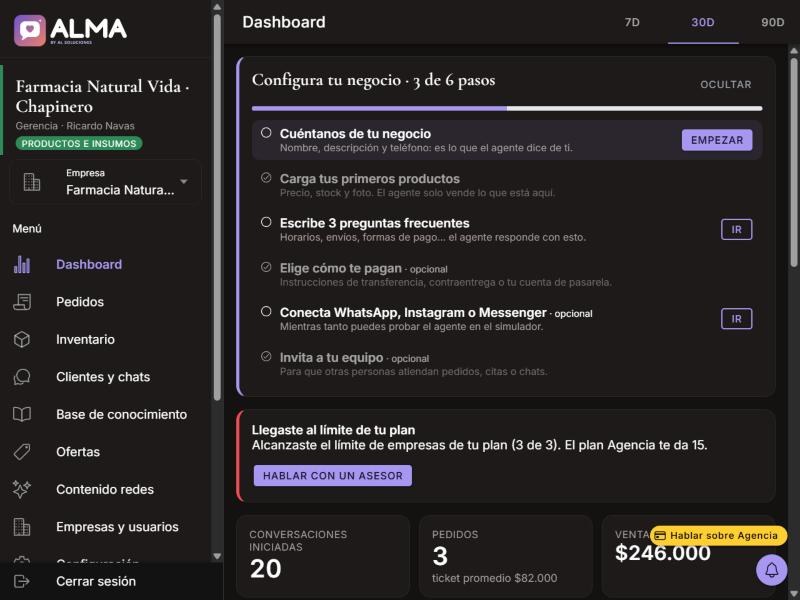Viewport: 800px width, 600px height.
Task: Click the sidebar scrollbar thumb
Action: tap(217, 207)
